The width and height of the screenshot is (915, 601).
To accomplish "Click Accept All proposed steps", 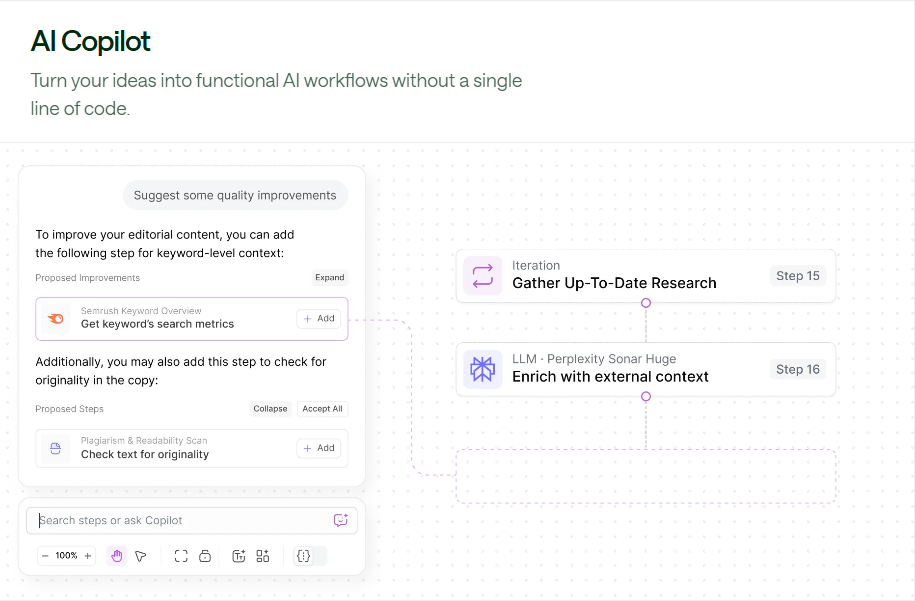I will pyautogui.click(x=322, y=409).
